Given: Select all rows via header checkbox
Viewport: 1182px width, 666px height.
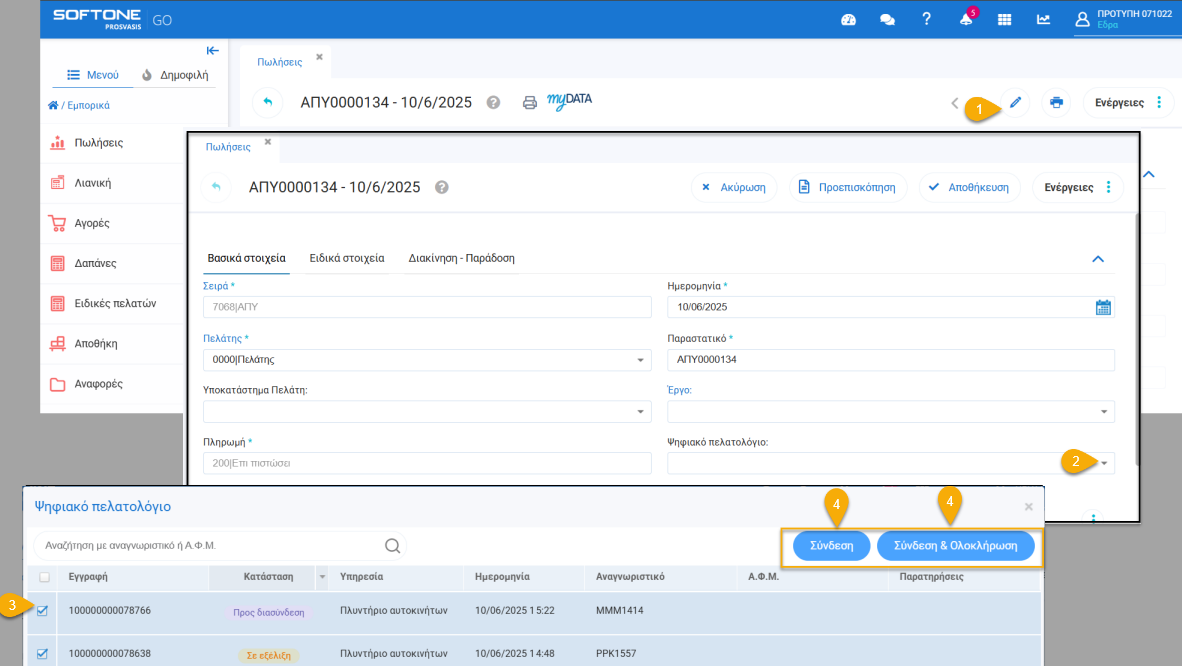Looking at the screenshot, I should pyautogui.click(x=43, y=577).
